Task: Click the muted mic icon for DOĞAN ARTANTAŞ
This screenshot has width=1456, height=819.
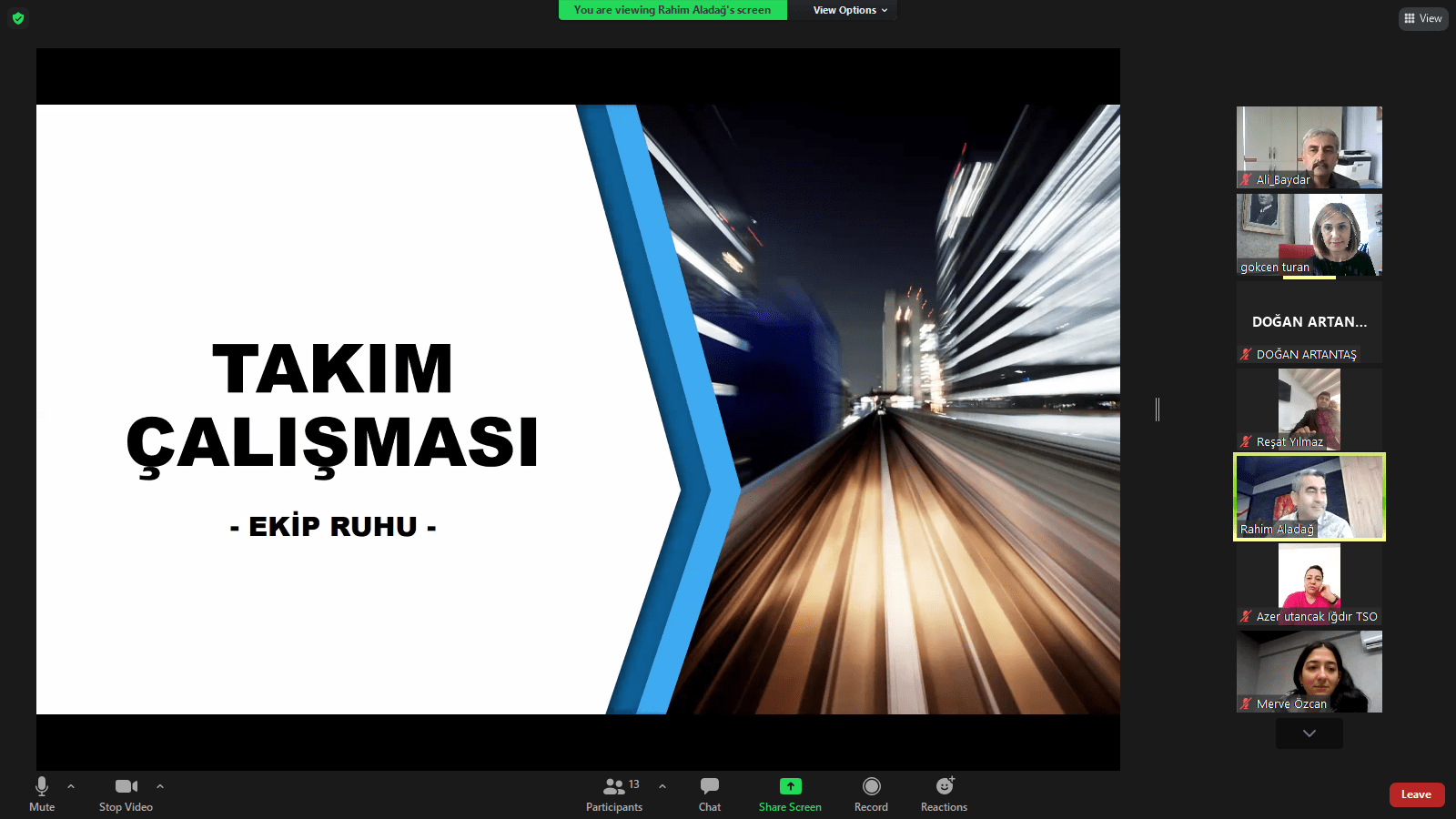Action: tap(1246, 354)
